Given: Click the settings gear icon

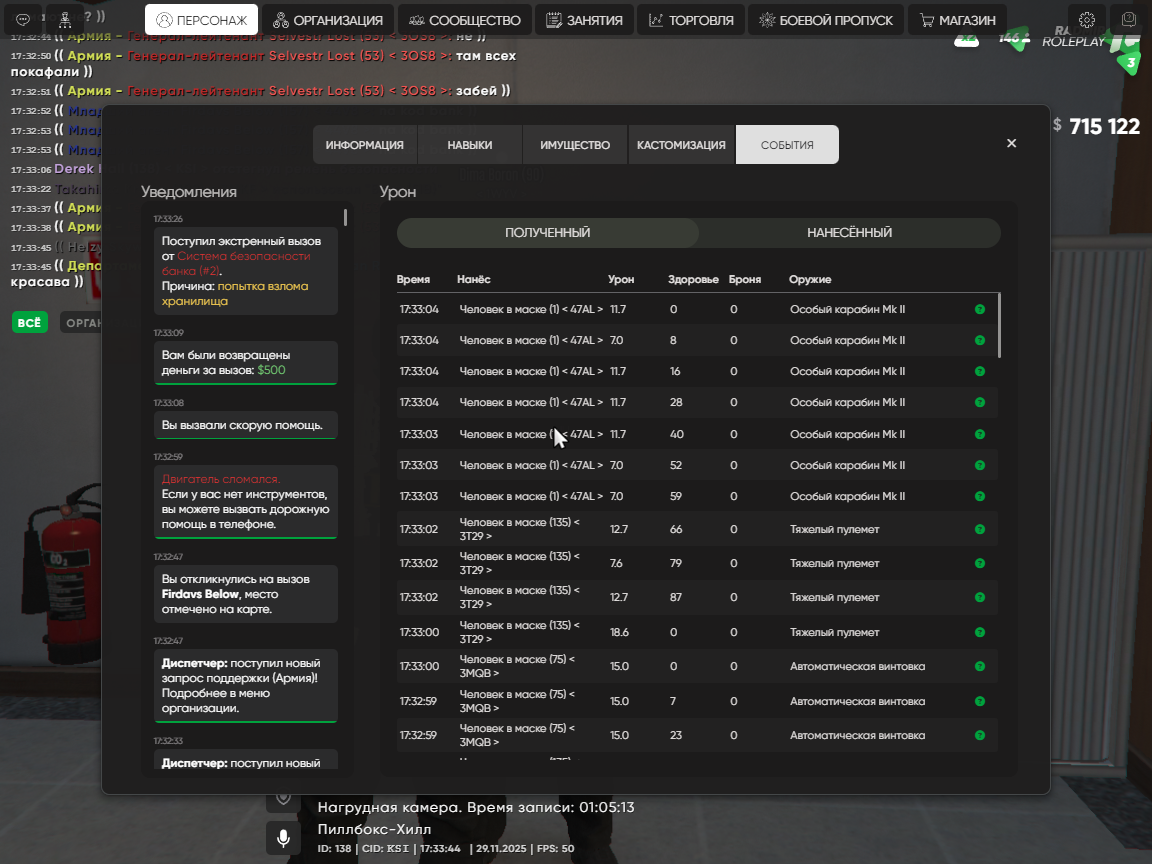Looking at the screenshot, I should point(1087,20).
